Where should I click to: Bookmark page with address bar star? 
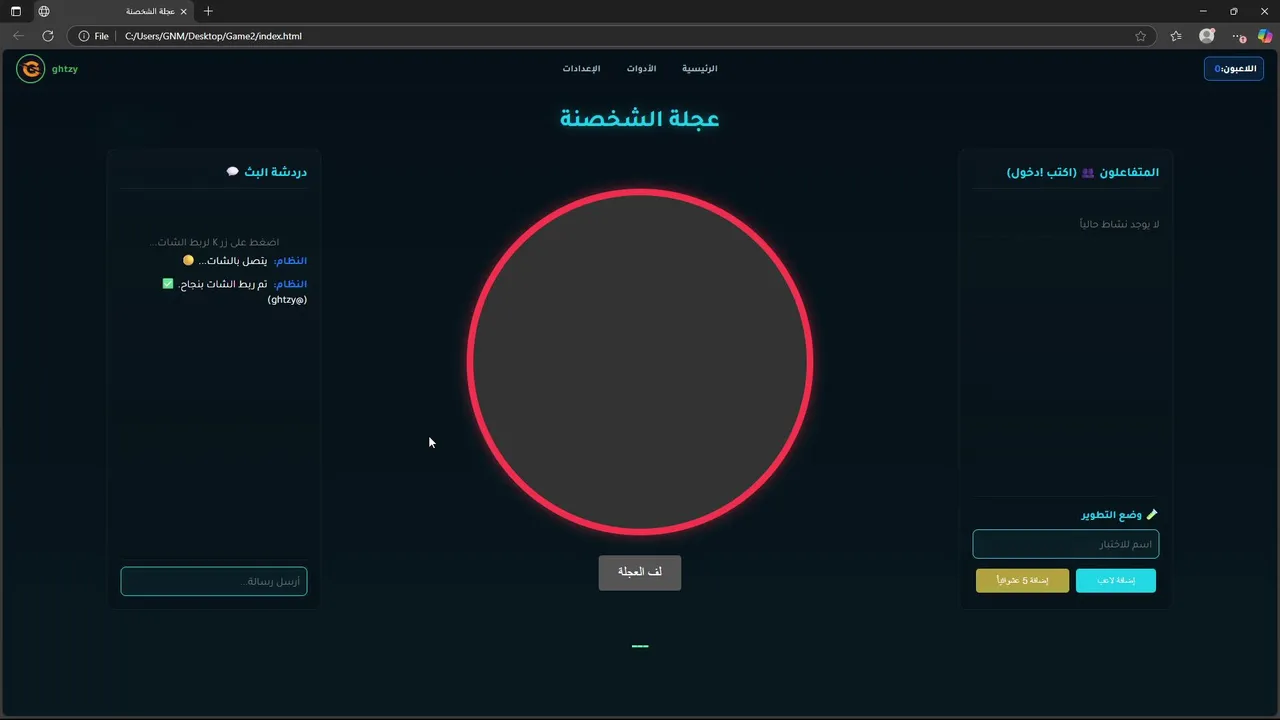click(x=1140, y=36)
